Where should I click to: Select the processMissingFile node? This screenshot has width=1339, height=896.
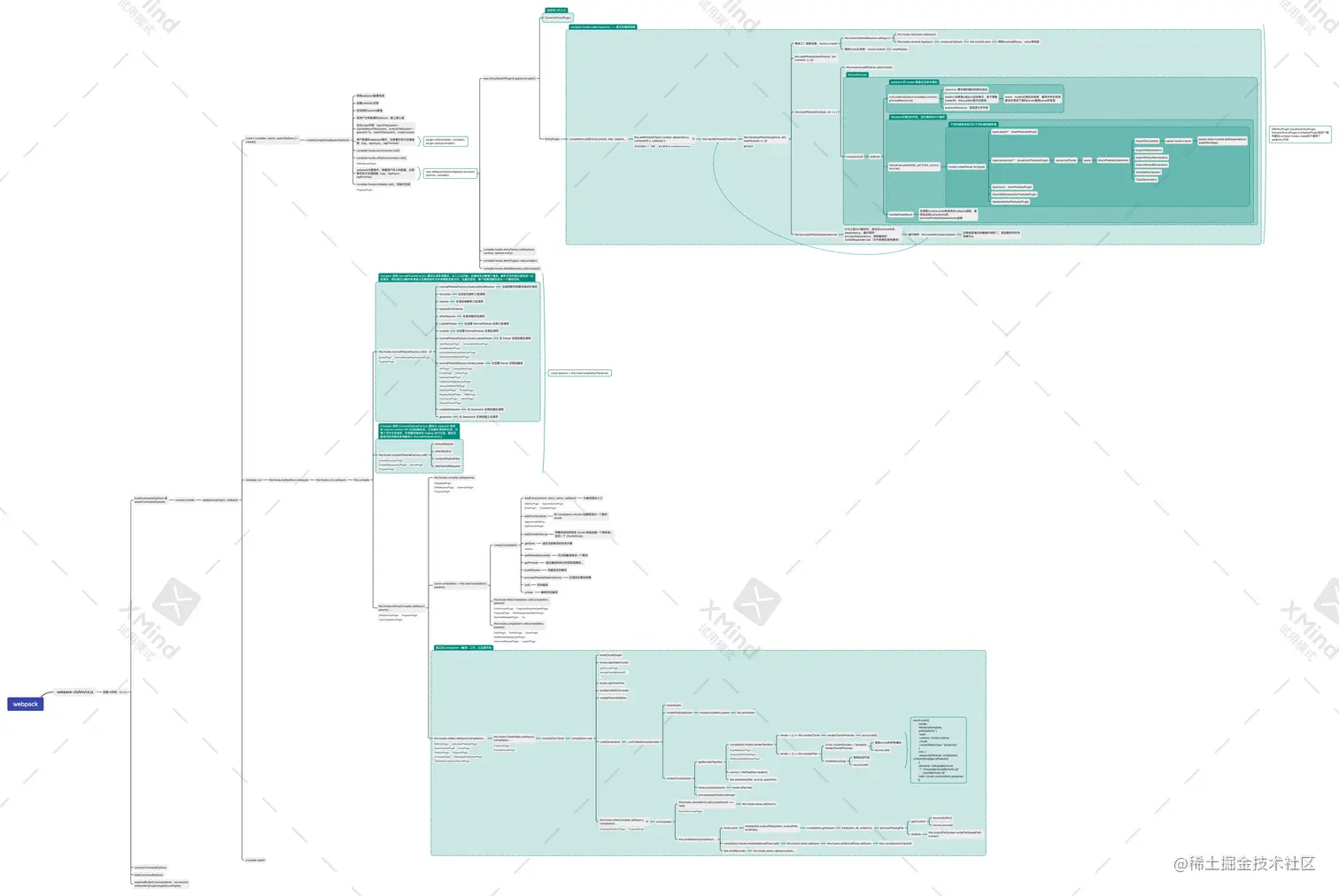click(892, 828)
